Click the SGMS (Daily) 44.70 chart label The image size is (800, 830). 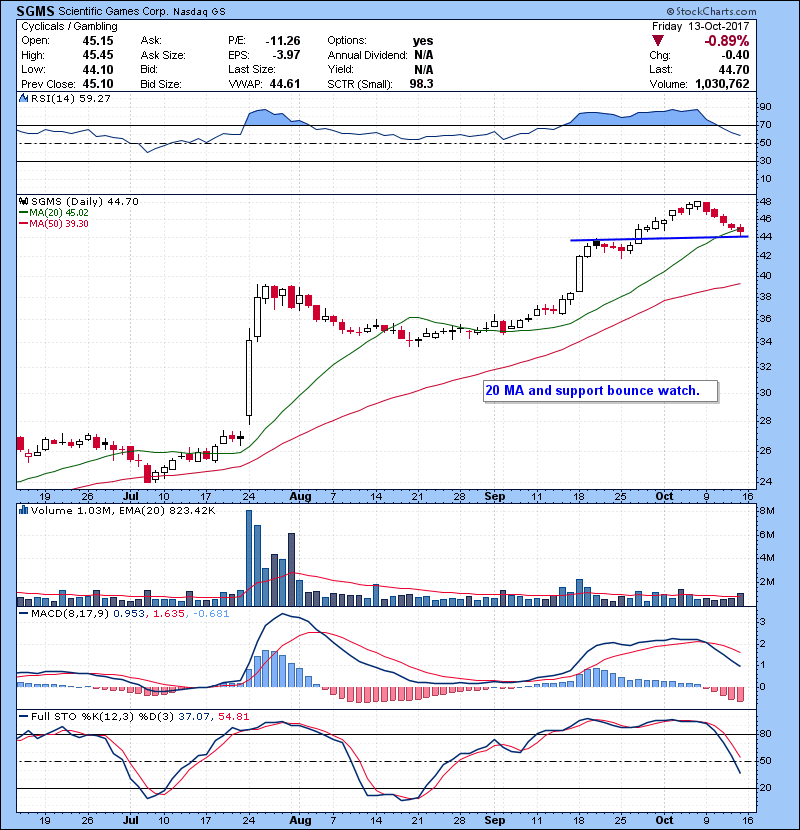(85, 201)
